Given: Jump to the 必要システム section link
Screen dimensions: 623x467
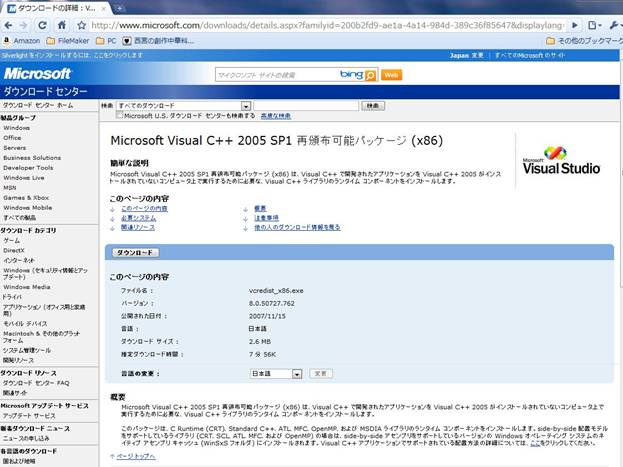Looking at the screenshot, I should pyautogui.click(x=139, y=218).
